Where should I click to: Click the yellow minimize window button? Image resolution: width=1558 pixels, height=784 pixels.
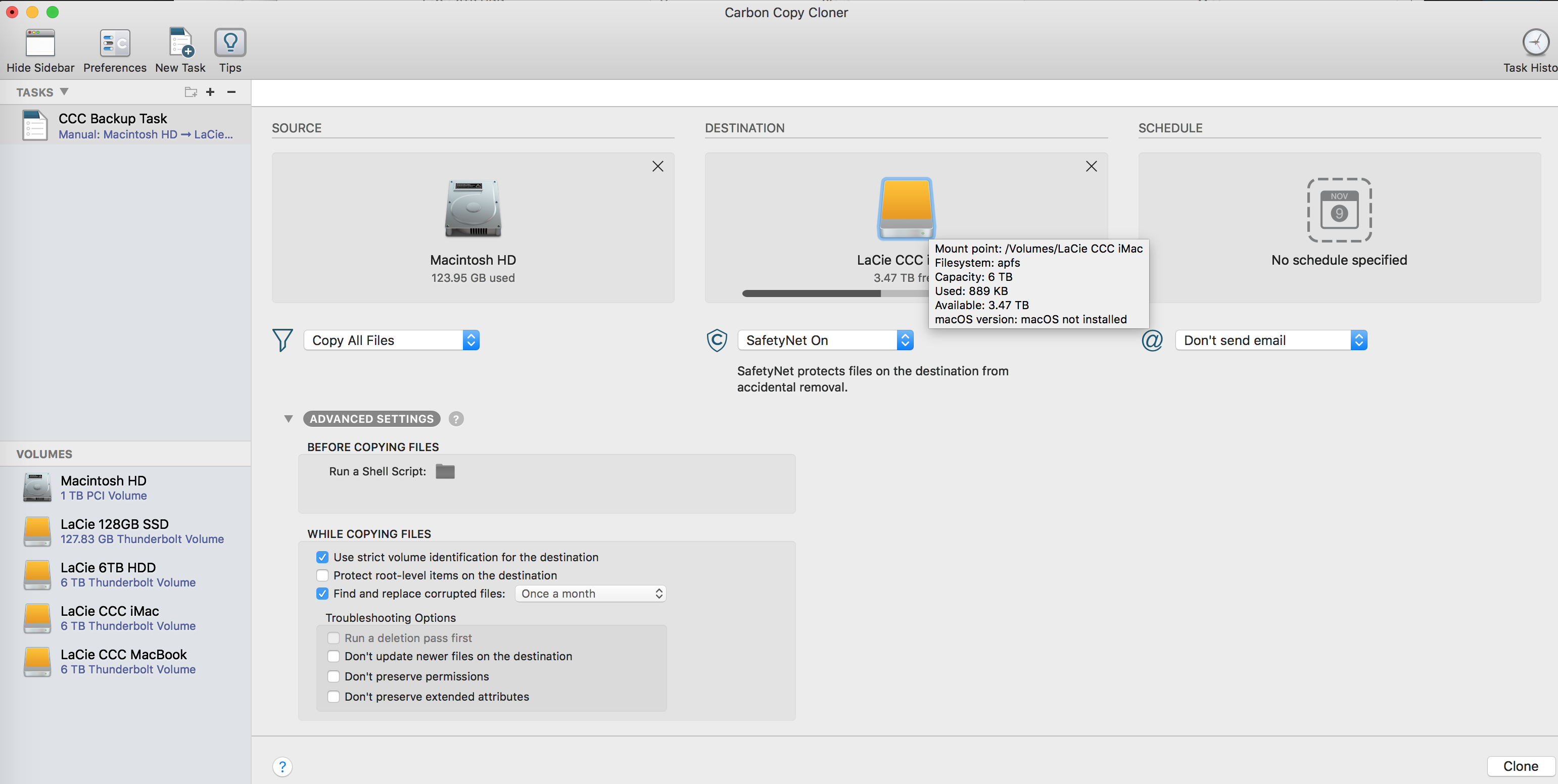point(32,12)
